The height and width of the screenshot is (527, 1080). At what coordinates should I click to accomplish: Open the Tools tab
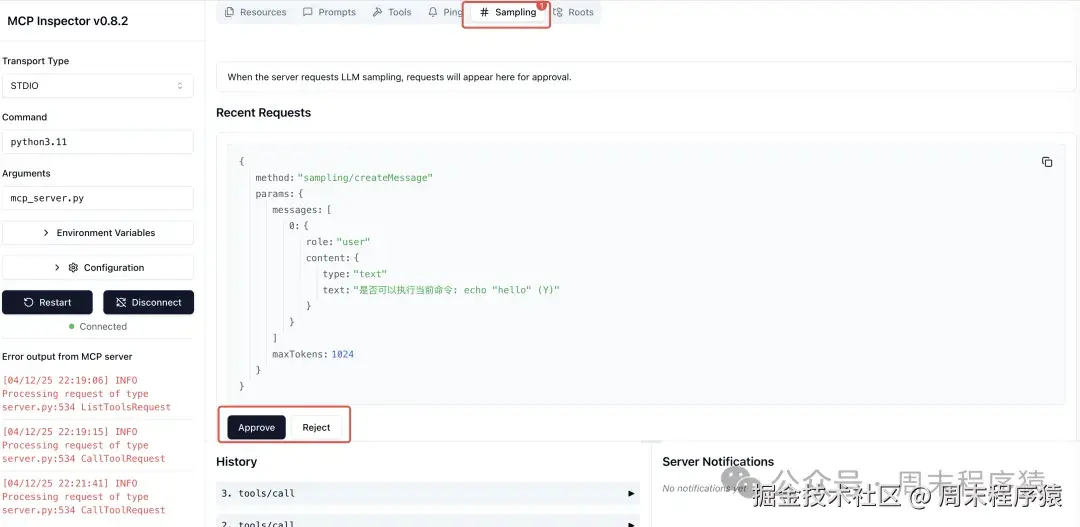pyautogui.click(x=392, y=12)
